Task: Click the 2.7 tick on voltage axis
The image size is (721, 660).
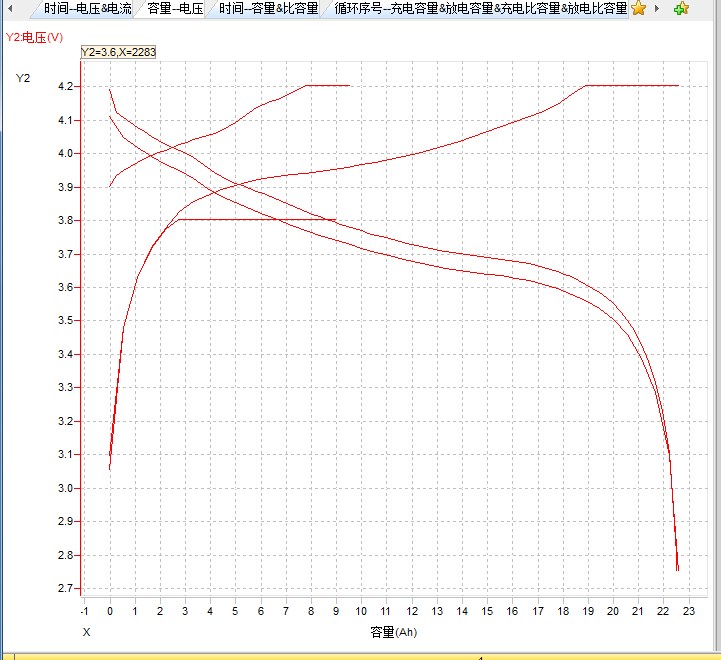Action: point(66,589)
